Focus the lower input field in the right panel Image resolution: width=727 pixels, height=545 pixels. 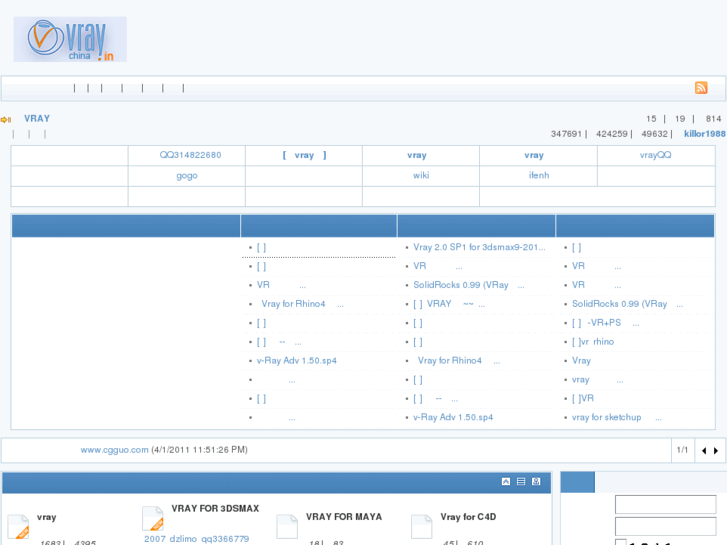click(665, 526)
